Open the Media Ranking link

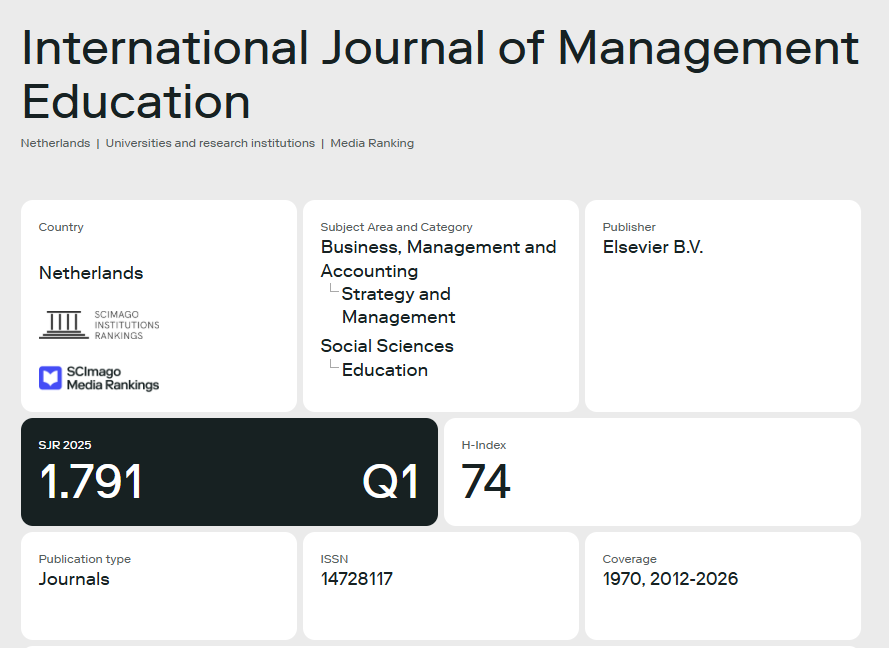[x=372, y=143]
